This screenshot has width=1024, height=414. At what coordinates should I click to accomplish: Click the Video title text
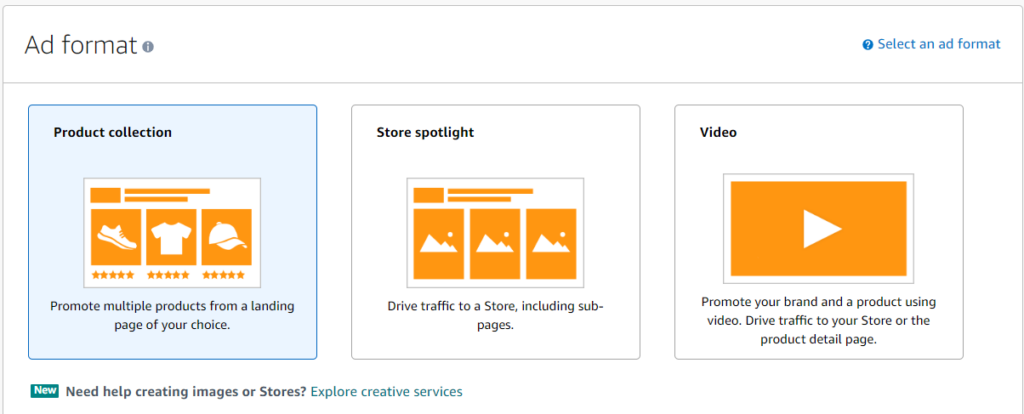point(718,133)
